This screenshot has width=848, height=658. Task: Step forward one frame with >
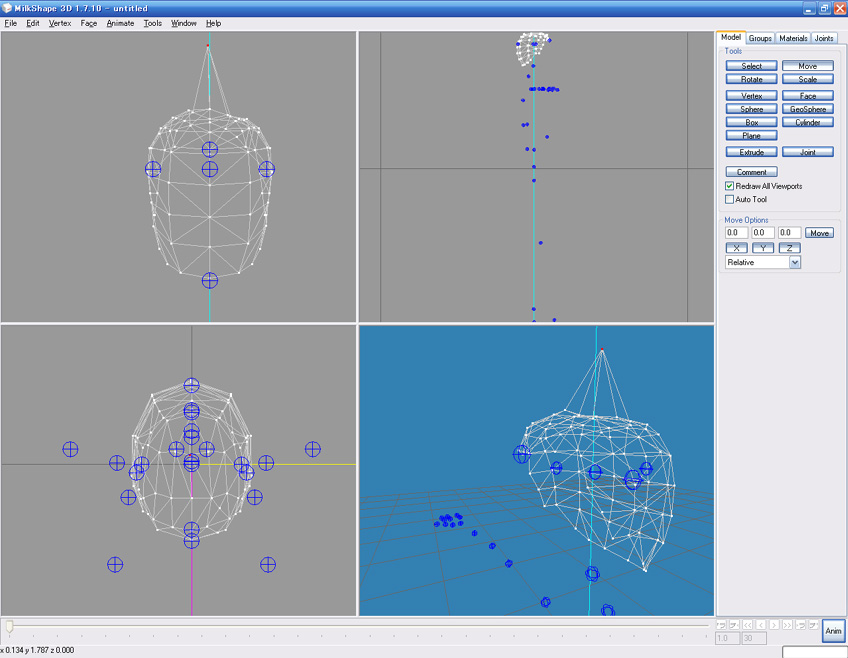click(x=774, y=625)
